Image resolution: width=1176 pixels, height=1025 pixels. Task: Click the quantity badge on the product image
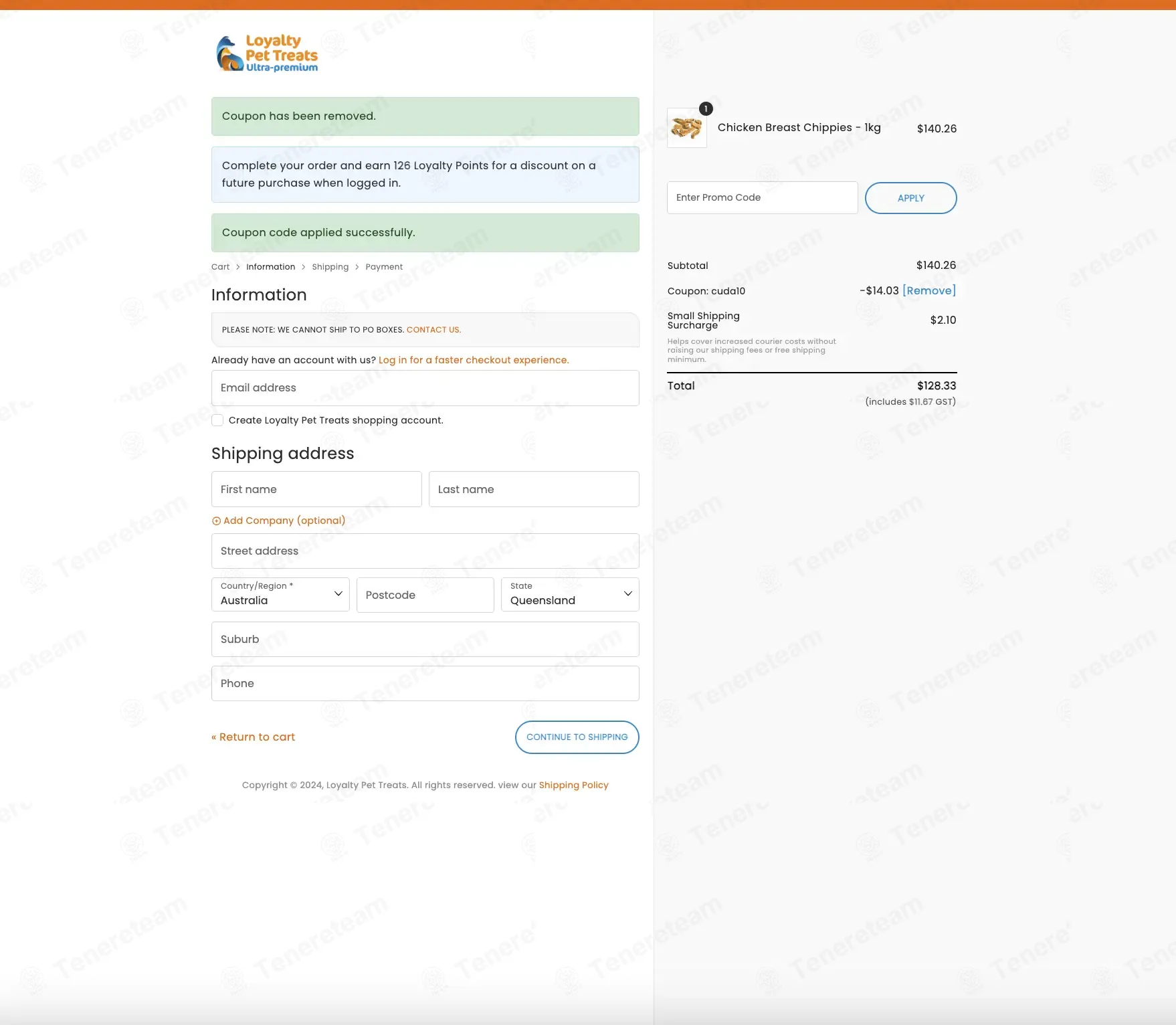[706, 109]
